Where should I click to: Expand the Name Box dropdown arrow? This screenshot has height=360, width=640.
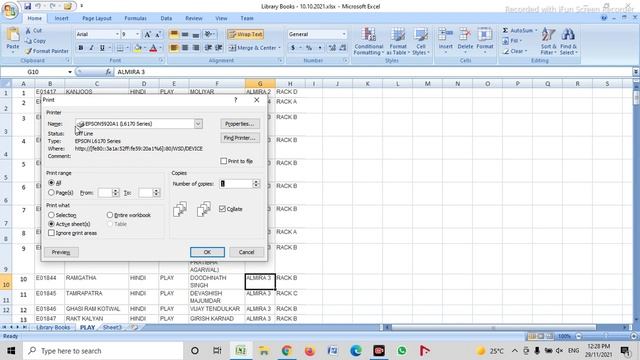coord(70,72)
